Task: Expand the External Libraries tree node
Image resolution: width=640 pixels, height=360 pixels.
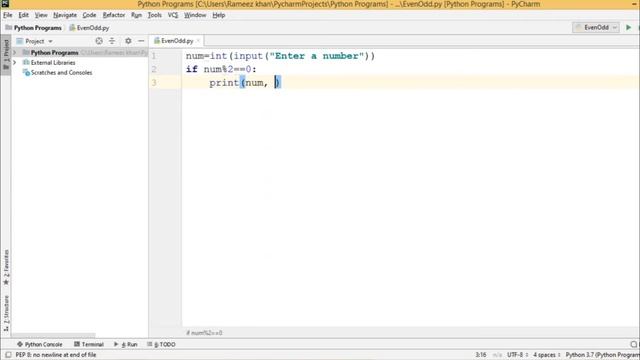Action: tap(15, 62)
